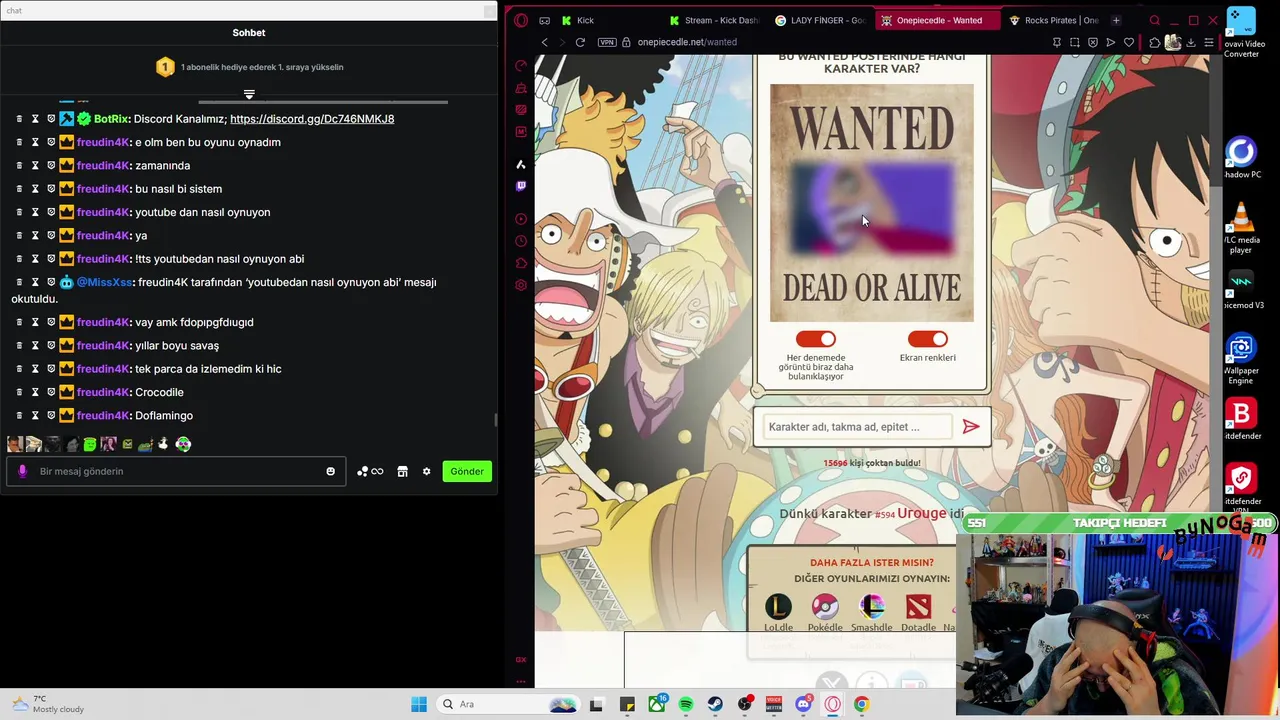
Task: Click the 'yıllar boyu savaş' chat message
Action: coord(176,345)
